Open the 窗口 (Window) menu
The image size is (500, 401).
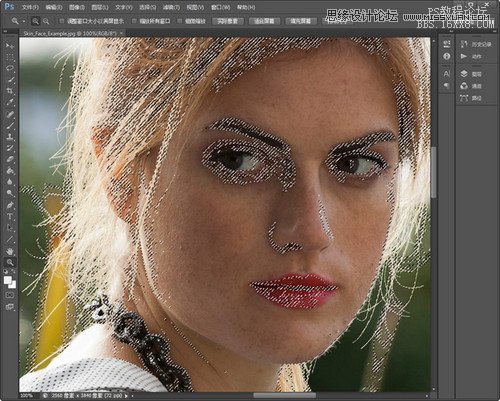(x=220, y=7)
